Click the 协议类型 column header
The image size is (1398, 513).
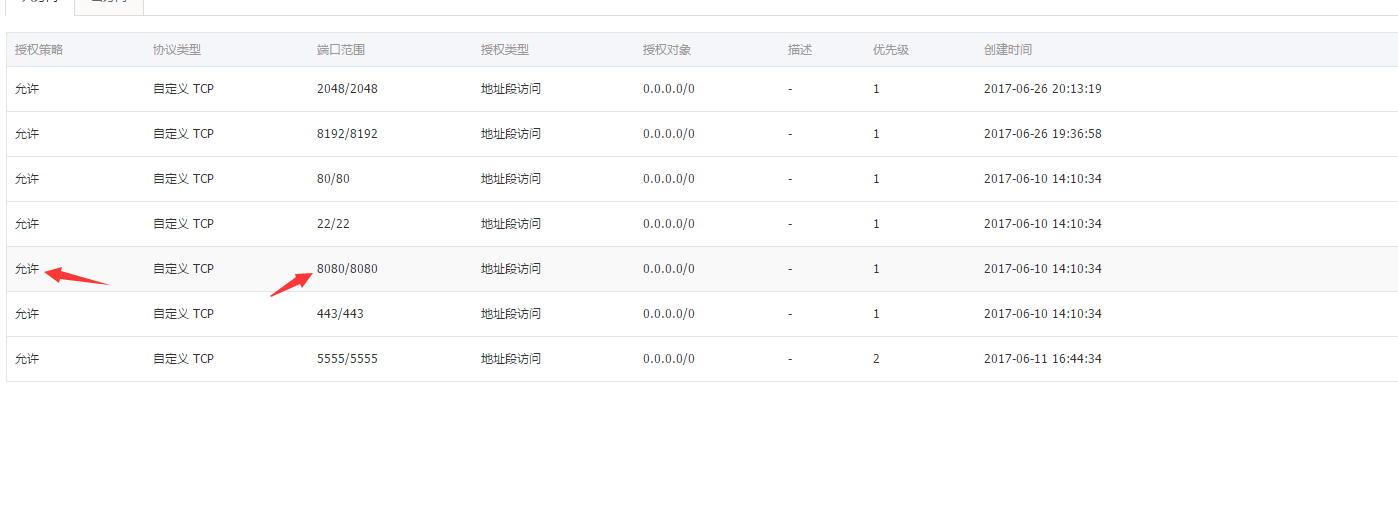(177, 49)
